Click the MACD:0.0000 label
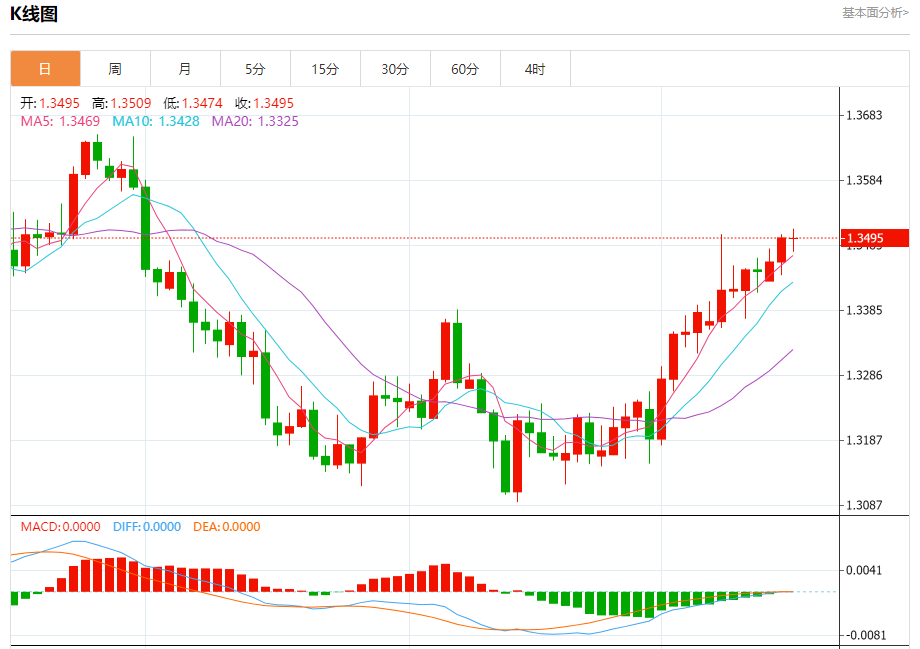Screen dimensions: 920x649 tap(60, 527)
